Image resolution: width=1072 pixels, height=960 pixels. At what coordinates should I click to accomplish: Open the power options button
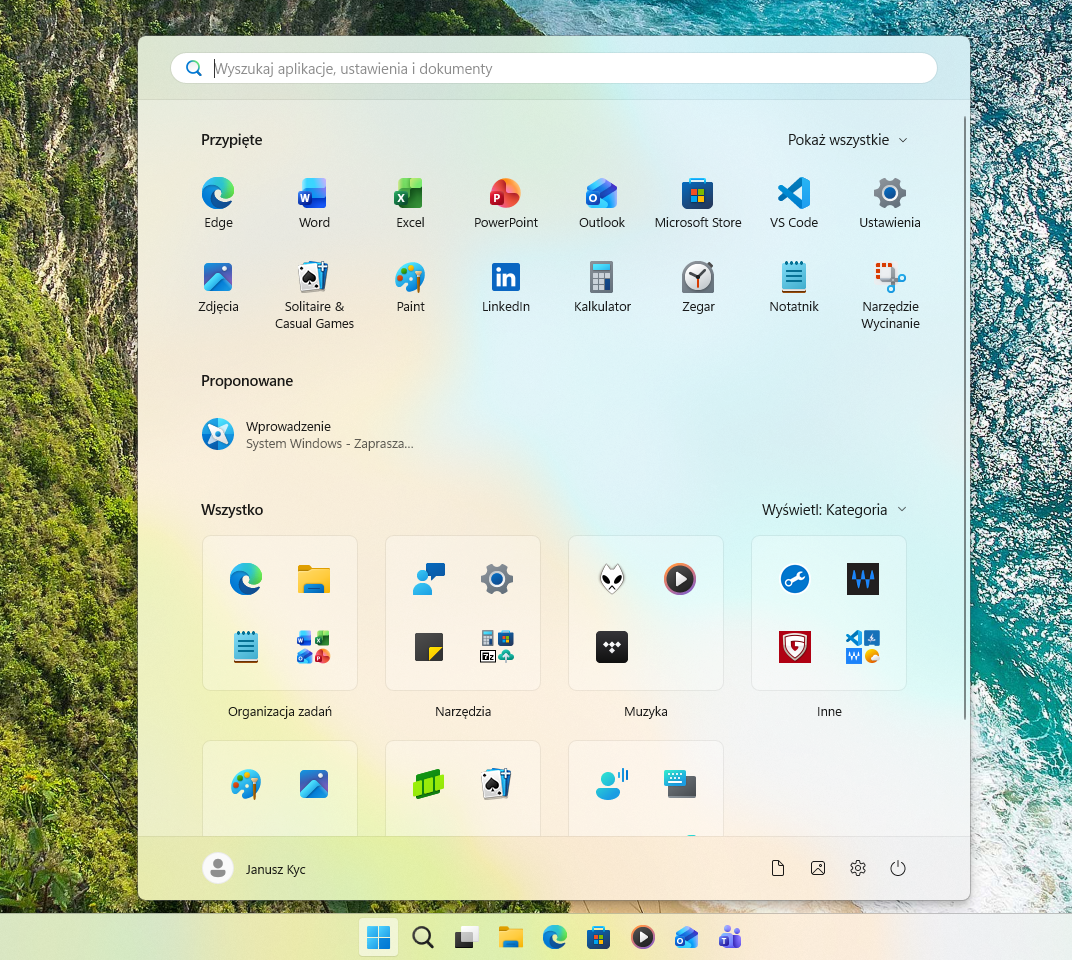click(x=898, y=868)
